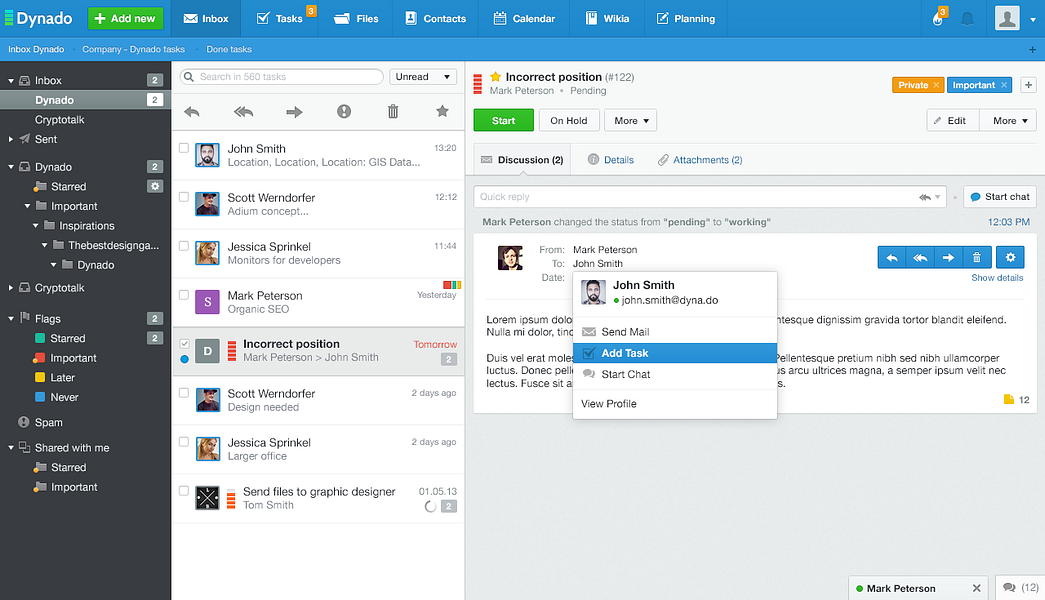Switch to the Details tab
The image size is (1045, 600).
[611, 160]
